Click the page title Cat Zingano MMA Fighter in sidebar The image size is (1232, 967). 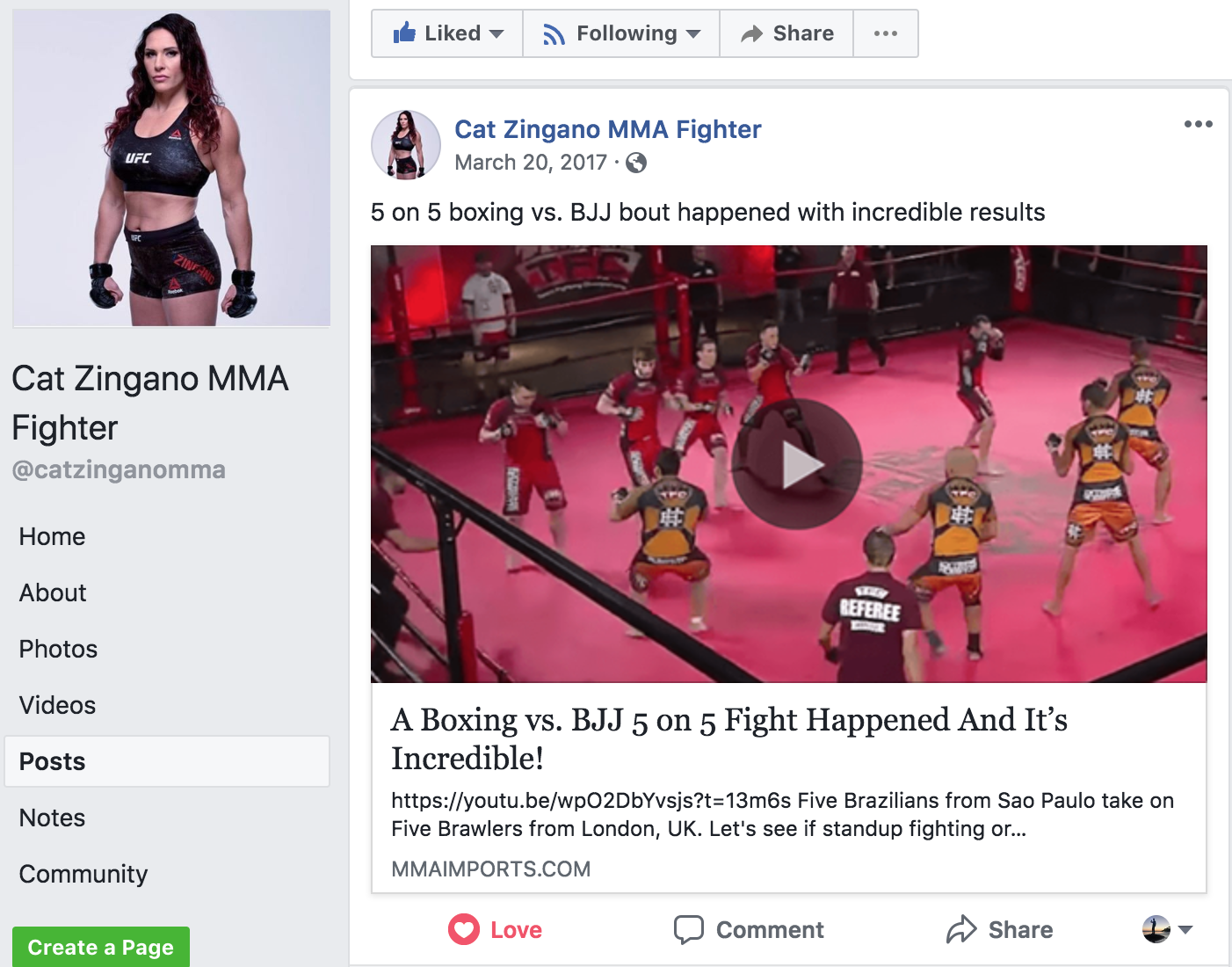tap(150, 403)
